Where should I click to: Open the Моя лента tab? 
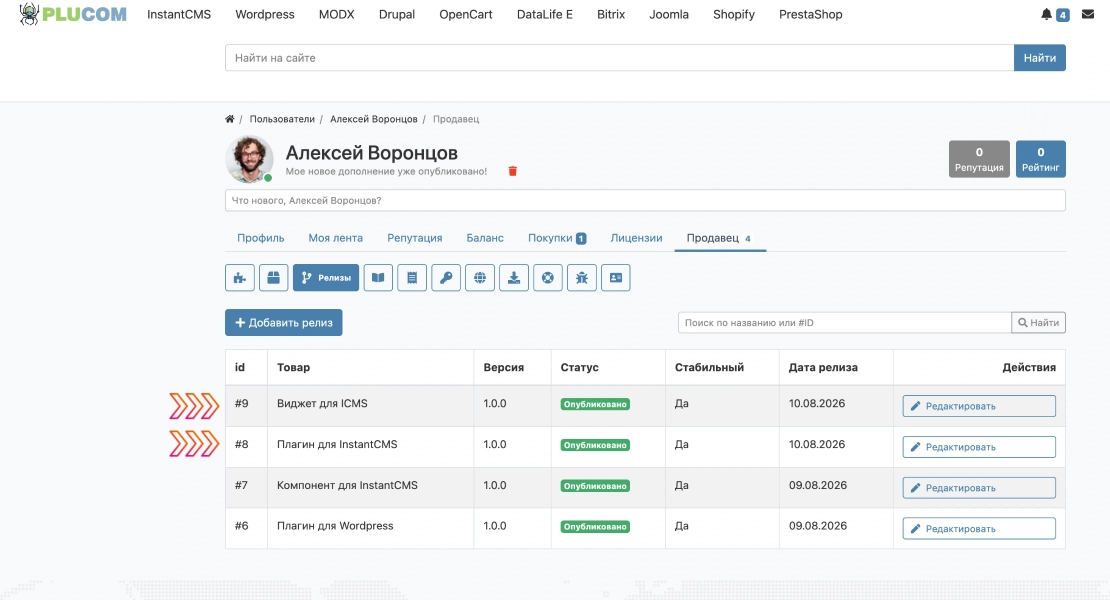coord(336,238)
